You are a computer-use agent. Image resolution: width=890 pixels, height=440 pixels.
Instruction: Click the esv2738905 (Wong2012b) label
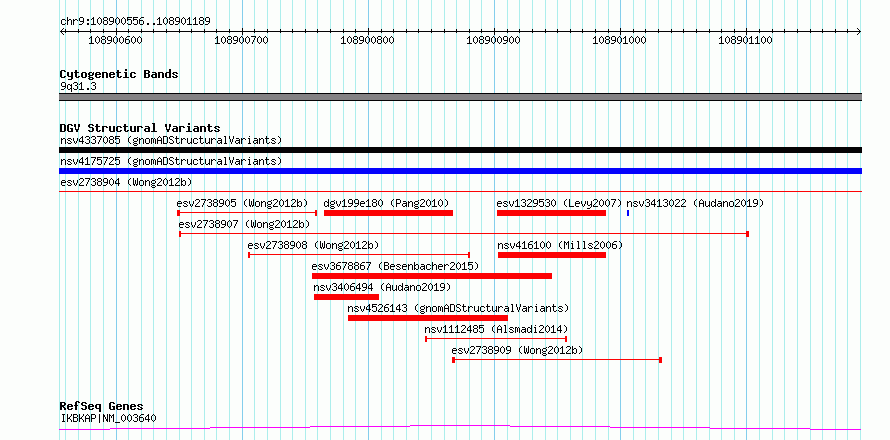point(242,203)
